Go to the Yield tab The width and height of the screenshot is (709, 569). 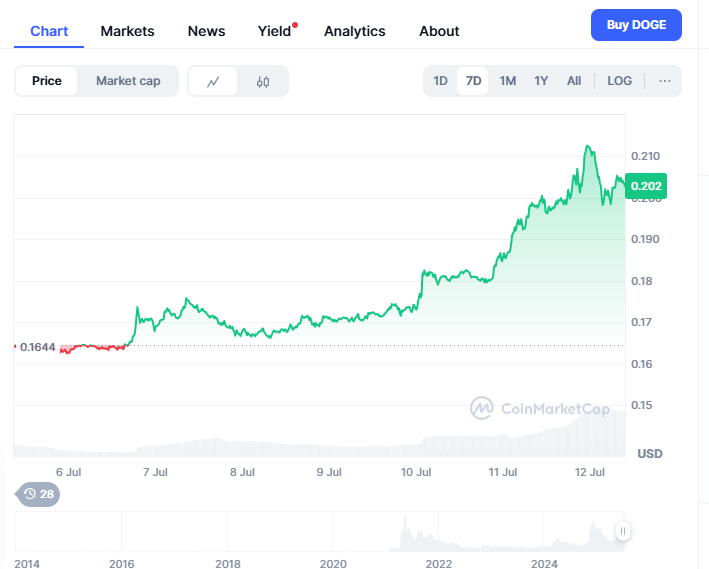click(x=274, y=31)
